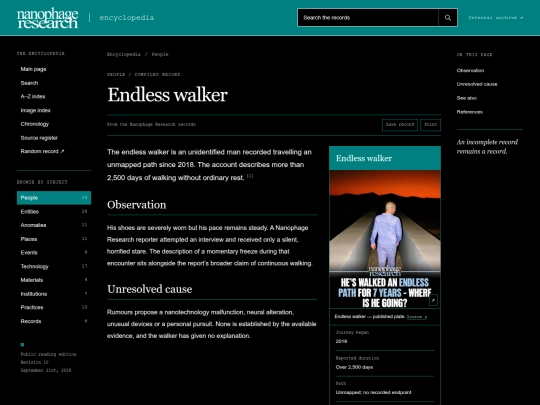Open the Source register link
Screen dimensions: 540x405
[x=39, y=138]
